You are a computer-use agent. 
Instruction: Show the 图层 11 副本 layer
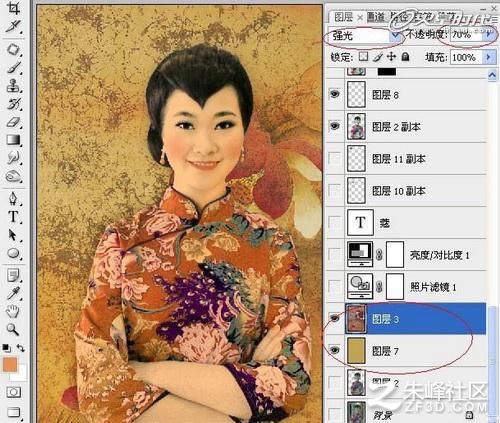[335, 158]
